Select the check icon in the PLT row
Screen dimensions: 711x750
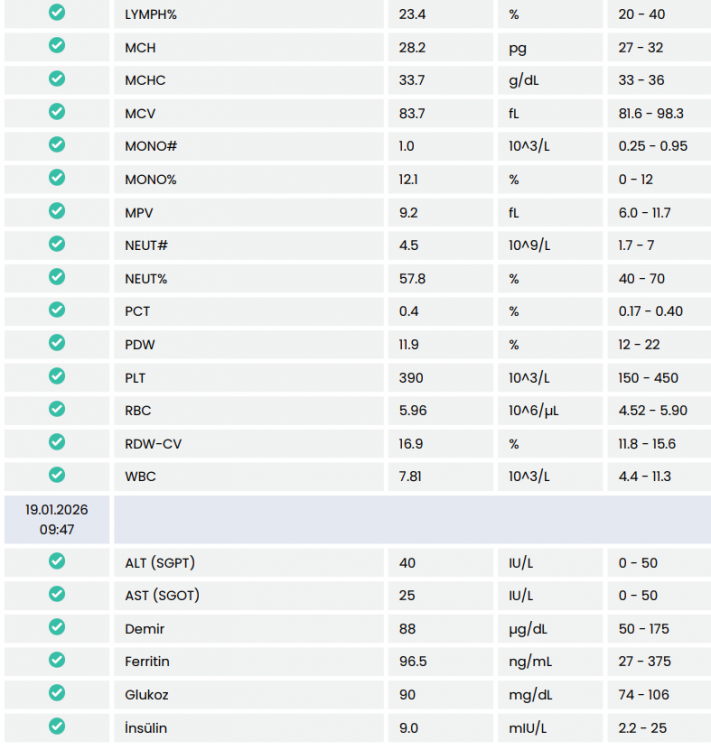[x=57, y=376]
